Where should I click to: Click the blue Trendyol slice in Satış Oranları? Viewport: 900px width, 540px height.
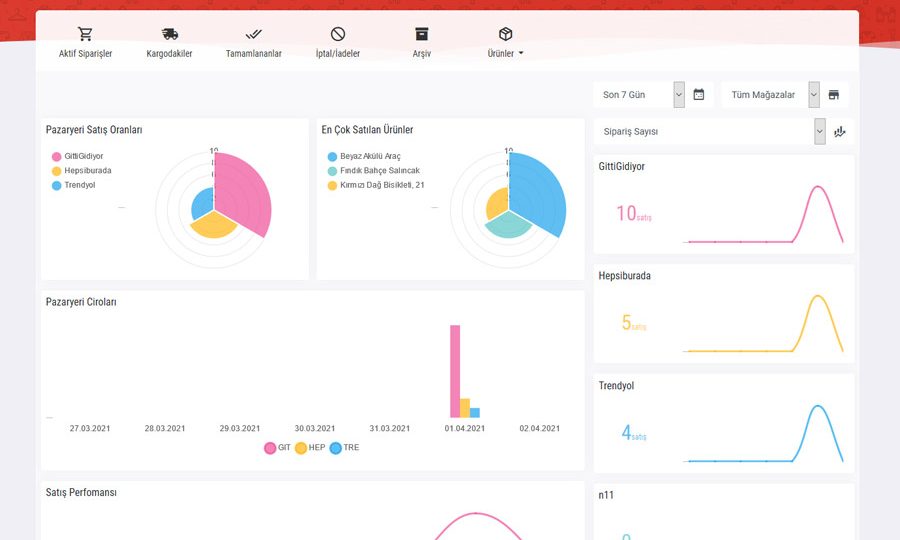203,203
